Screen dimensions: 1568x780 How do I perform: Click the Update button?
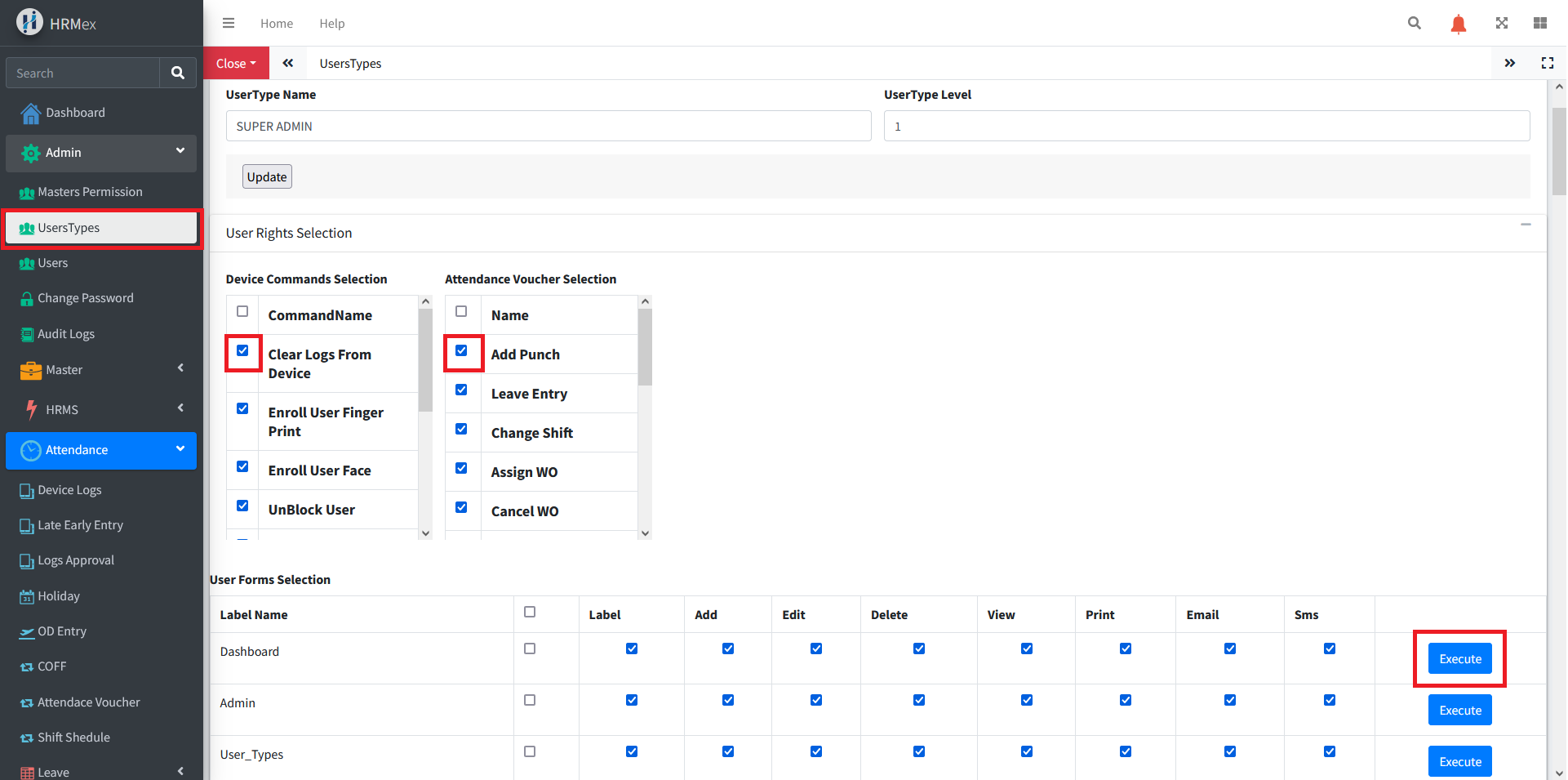coord(267,177)
